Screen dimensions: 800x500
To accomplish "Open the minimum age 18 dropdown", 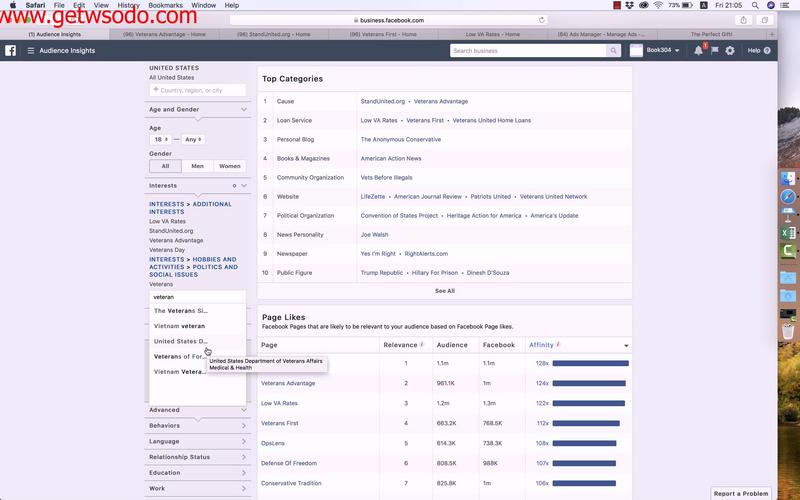I will click(x=161, y=139).
